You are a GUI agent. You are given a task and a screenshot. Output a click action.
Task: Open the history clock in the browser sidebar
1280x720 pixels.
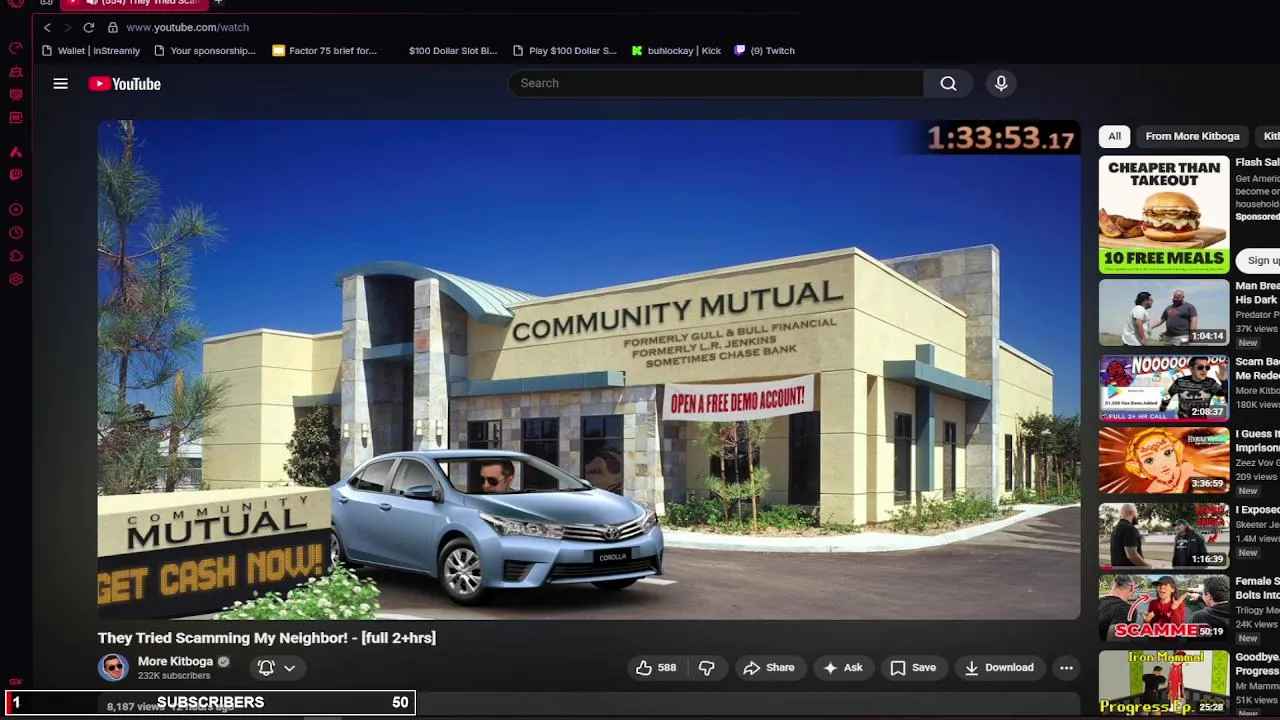tap(16, 233)
